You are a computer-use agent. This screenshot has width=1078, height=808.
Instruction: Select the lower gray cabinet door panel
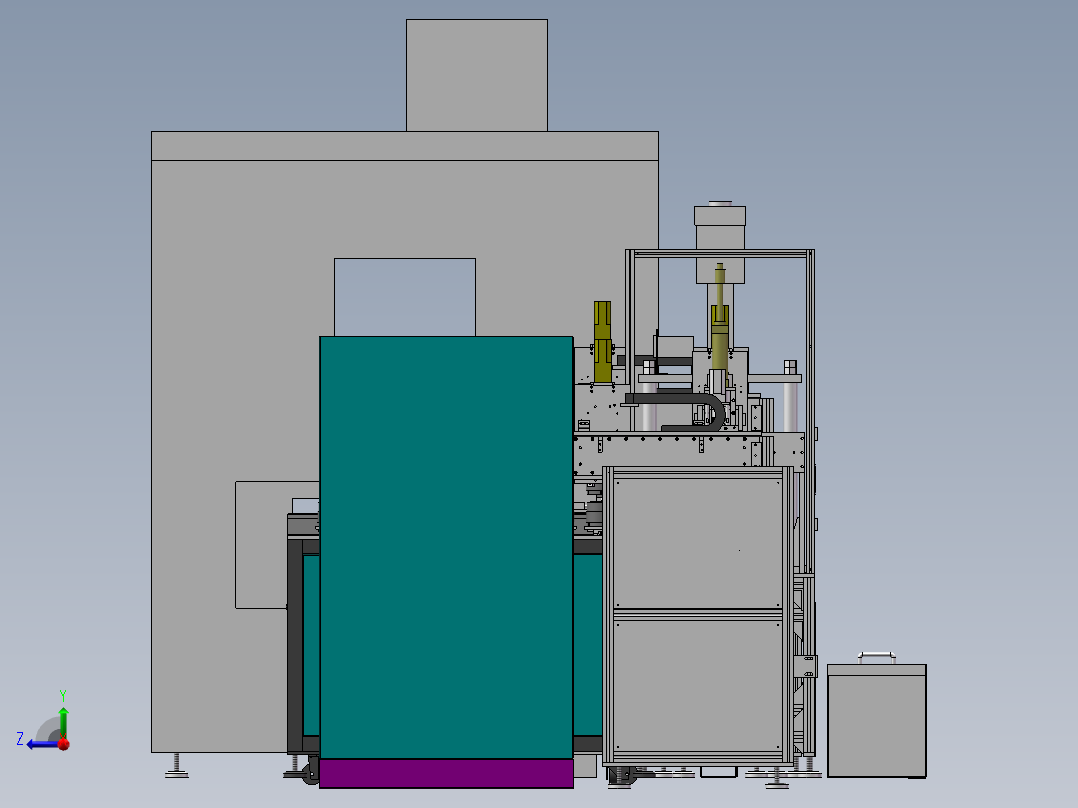point(698,686)
